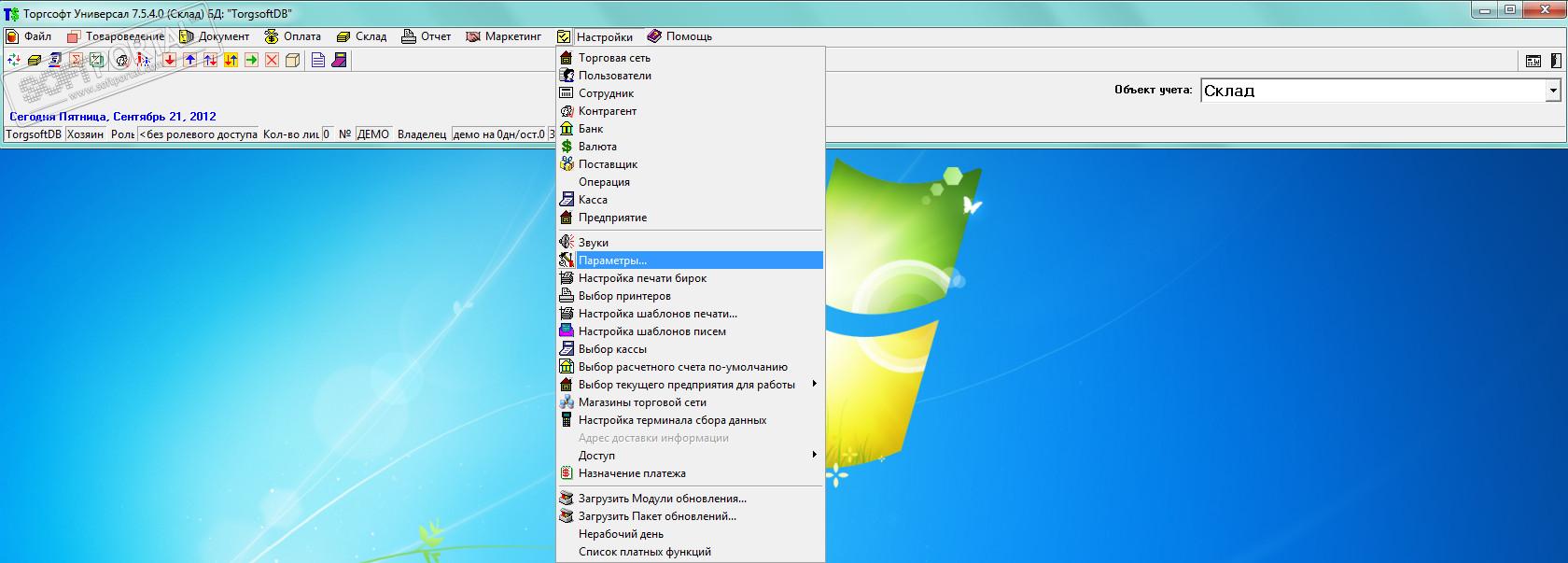The width and height of the screenshot is (1568, 563).
Task: Click highlighted Параметры... menu entry
Action: [x=690, y=260]
